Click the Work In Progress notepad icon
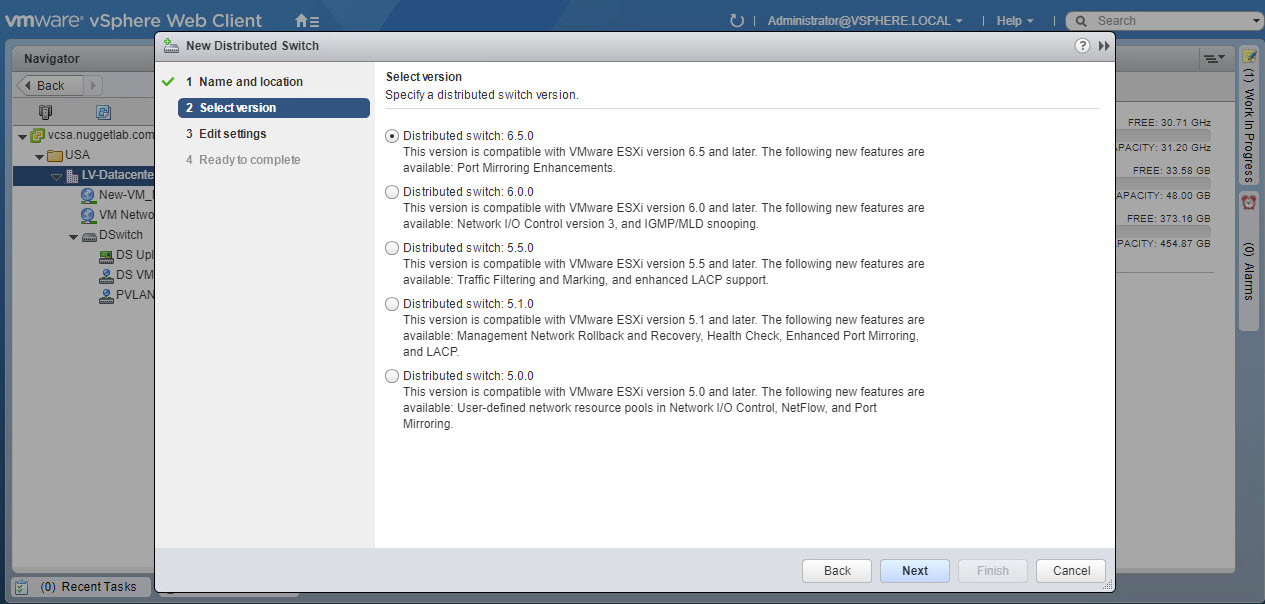The height and width of the screenshot is (604, 1265). pos(1249,56)
